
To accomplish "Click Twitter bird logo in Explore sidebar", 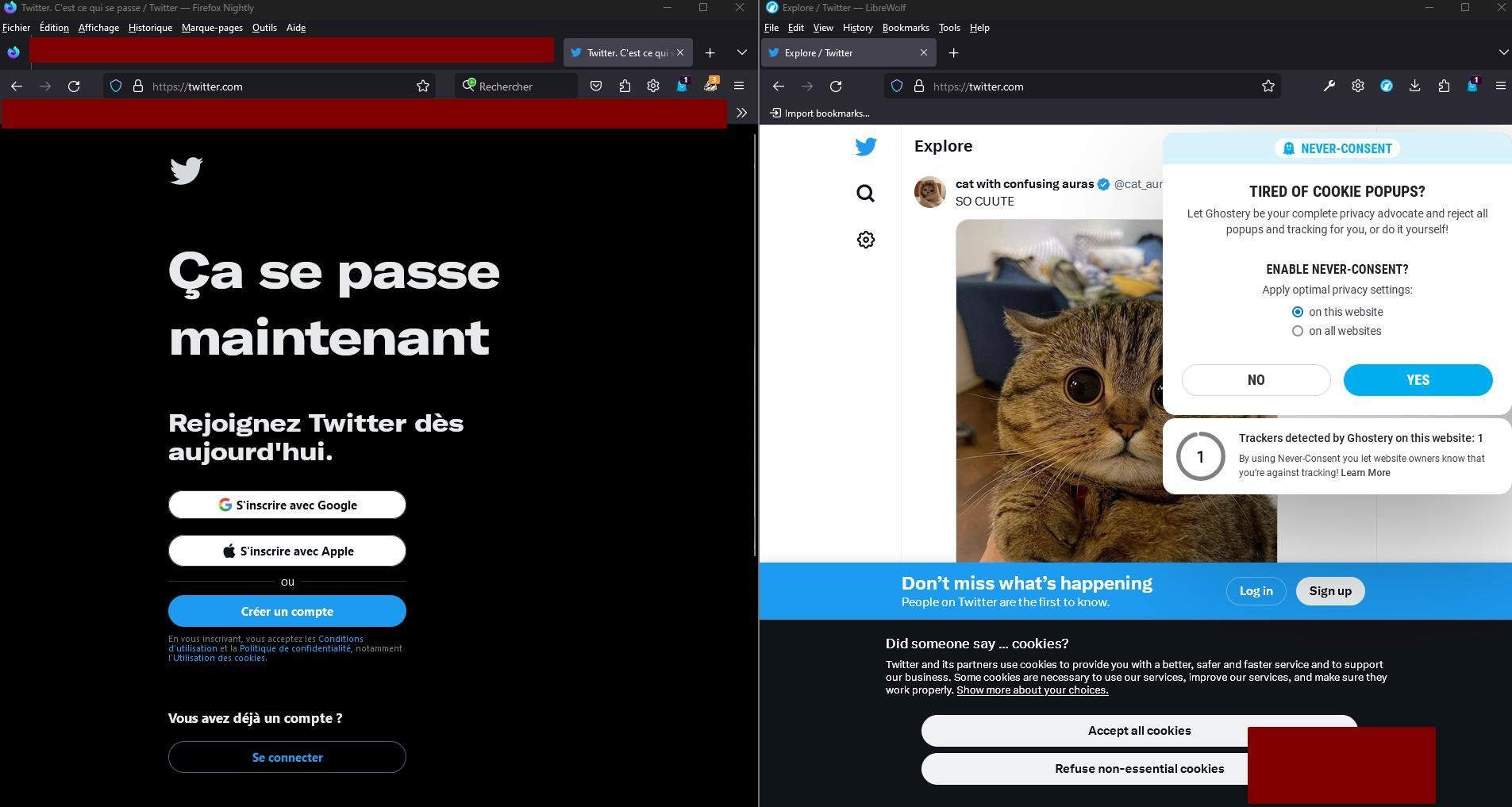I will click(866, 147).
